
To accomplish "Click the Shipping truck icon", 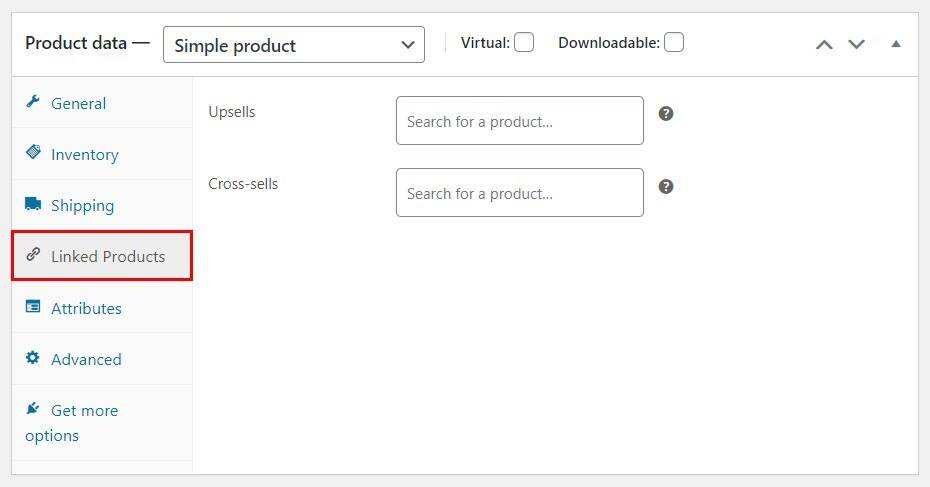I will coord(33,204).
